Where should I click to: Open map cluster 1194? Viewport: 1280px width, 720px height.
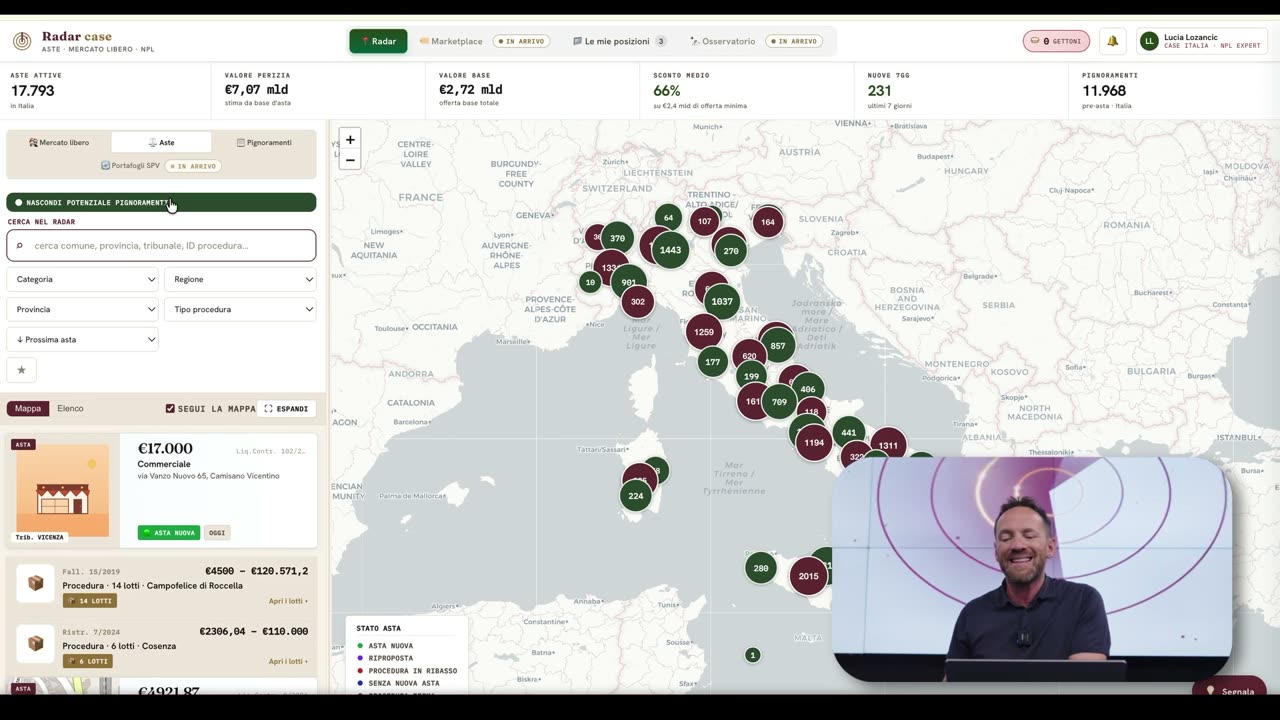(814, 442)
